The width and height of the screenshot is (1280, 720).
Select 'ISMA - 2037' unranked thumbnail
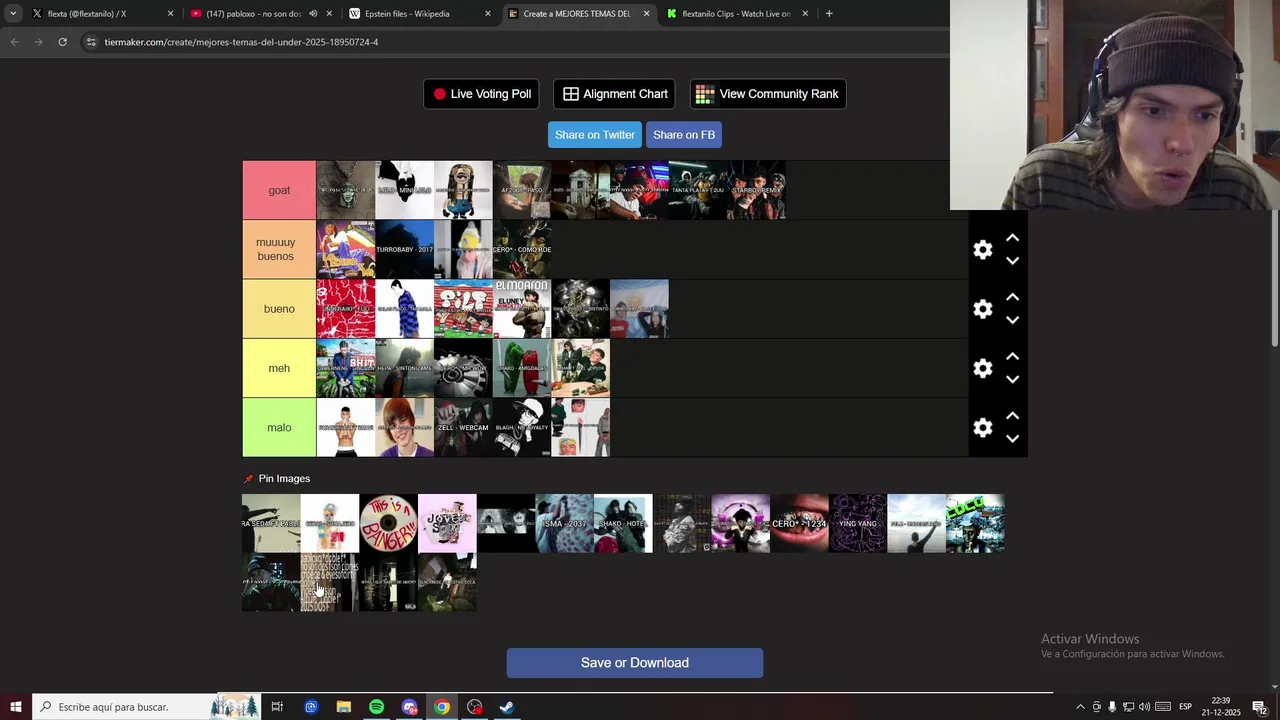564,523
